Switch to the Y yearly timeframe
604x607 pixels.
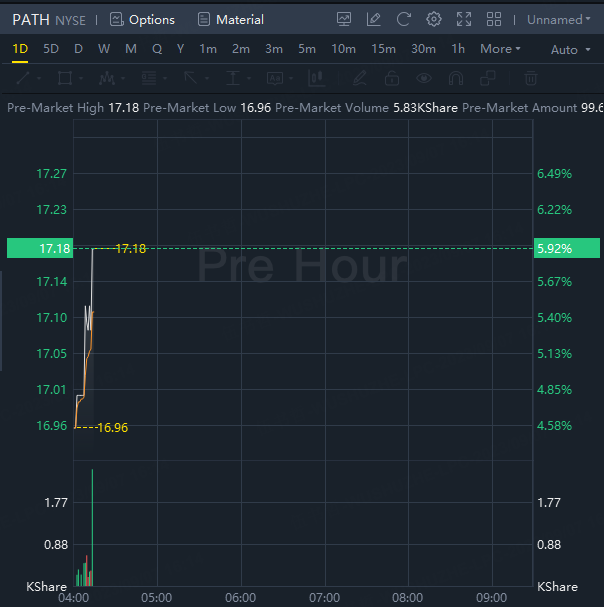click(x=180, y=49)
